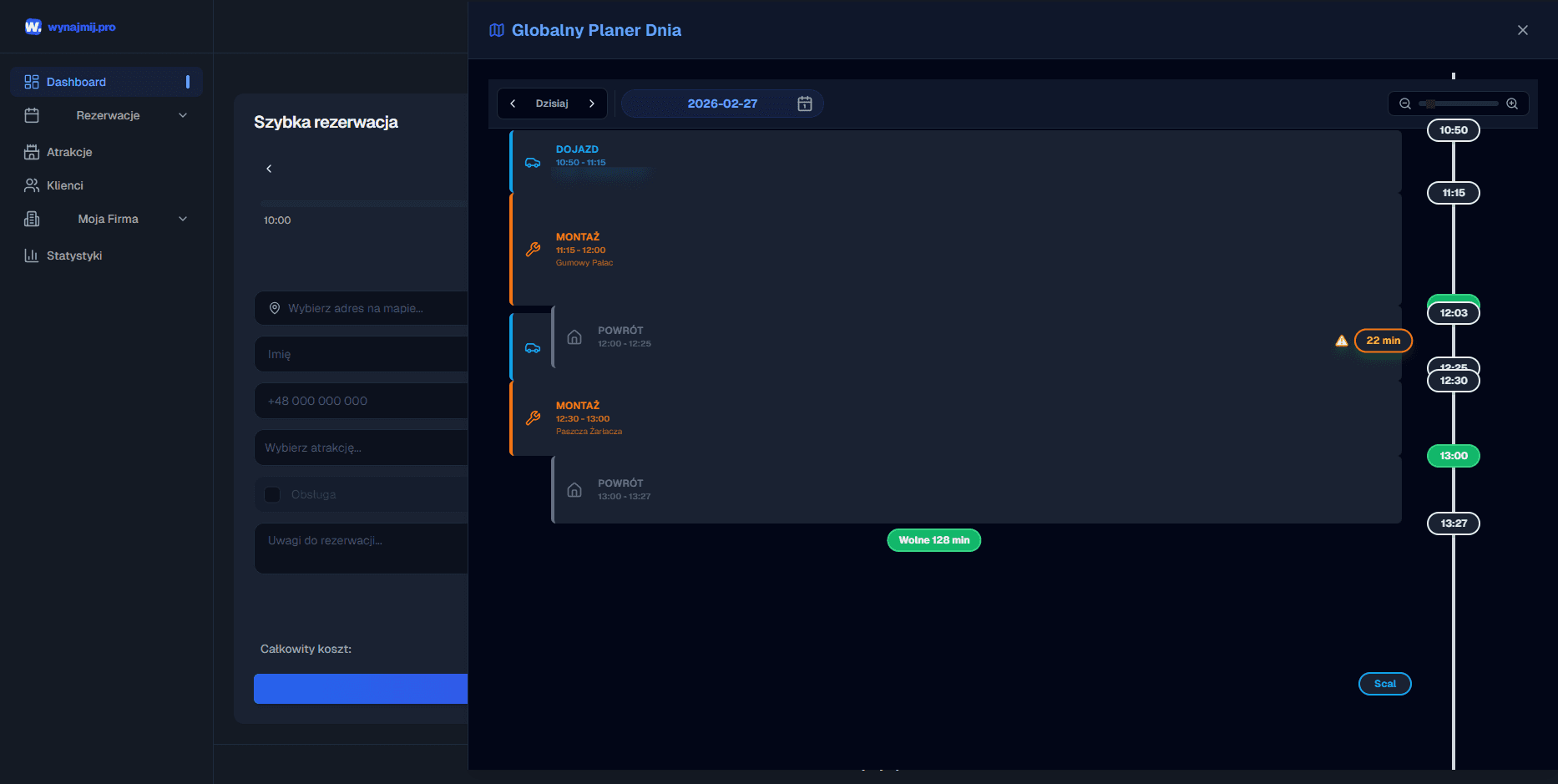The height and width of the screenshot is (784, 1558).
Task: Toggle the Obsługa checkbox
Action: (x=272, y=494)
